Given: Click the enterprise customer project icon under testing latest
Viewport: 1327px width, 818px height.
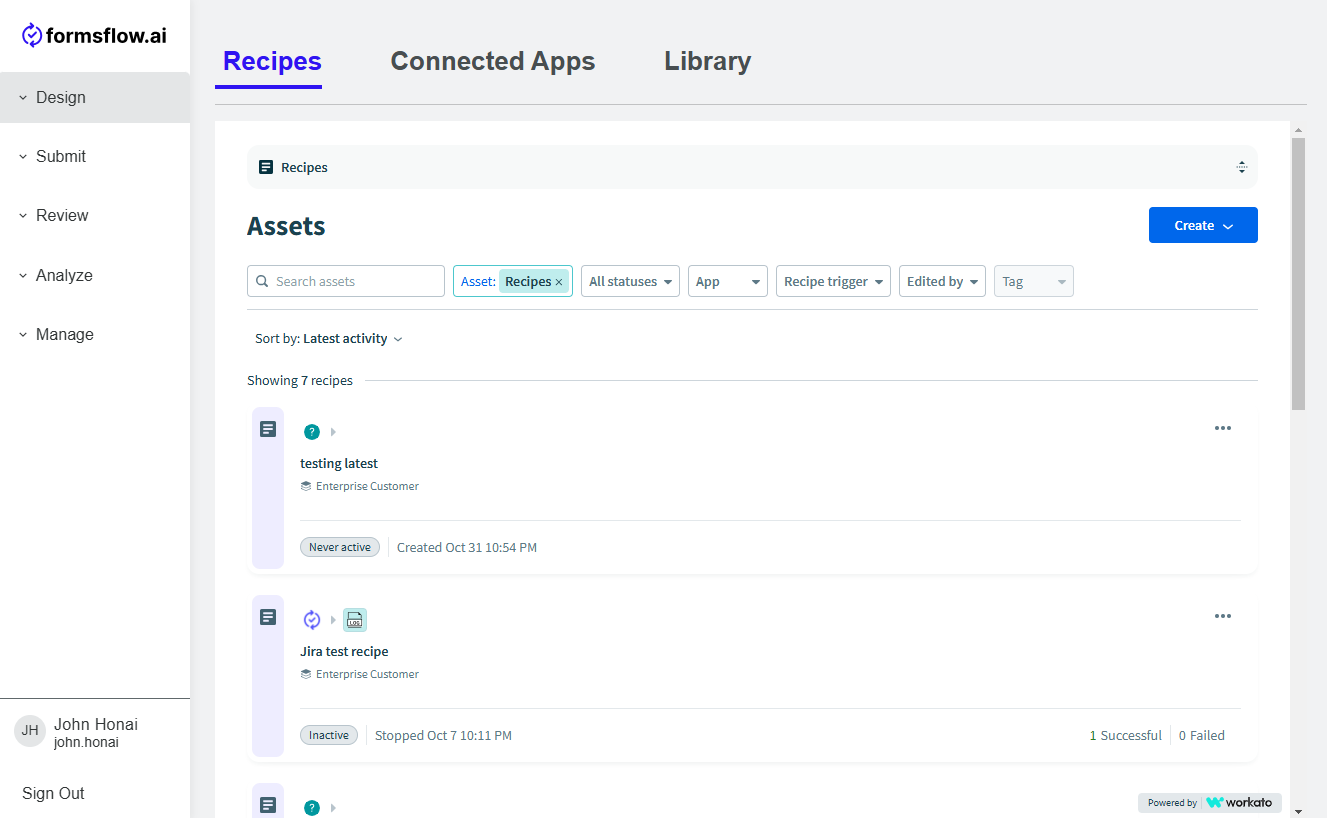Looking at the screenshot, I should [306, 486].
